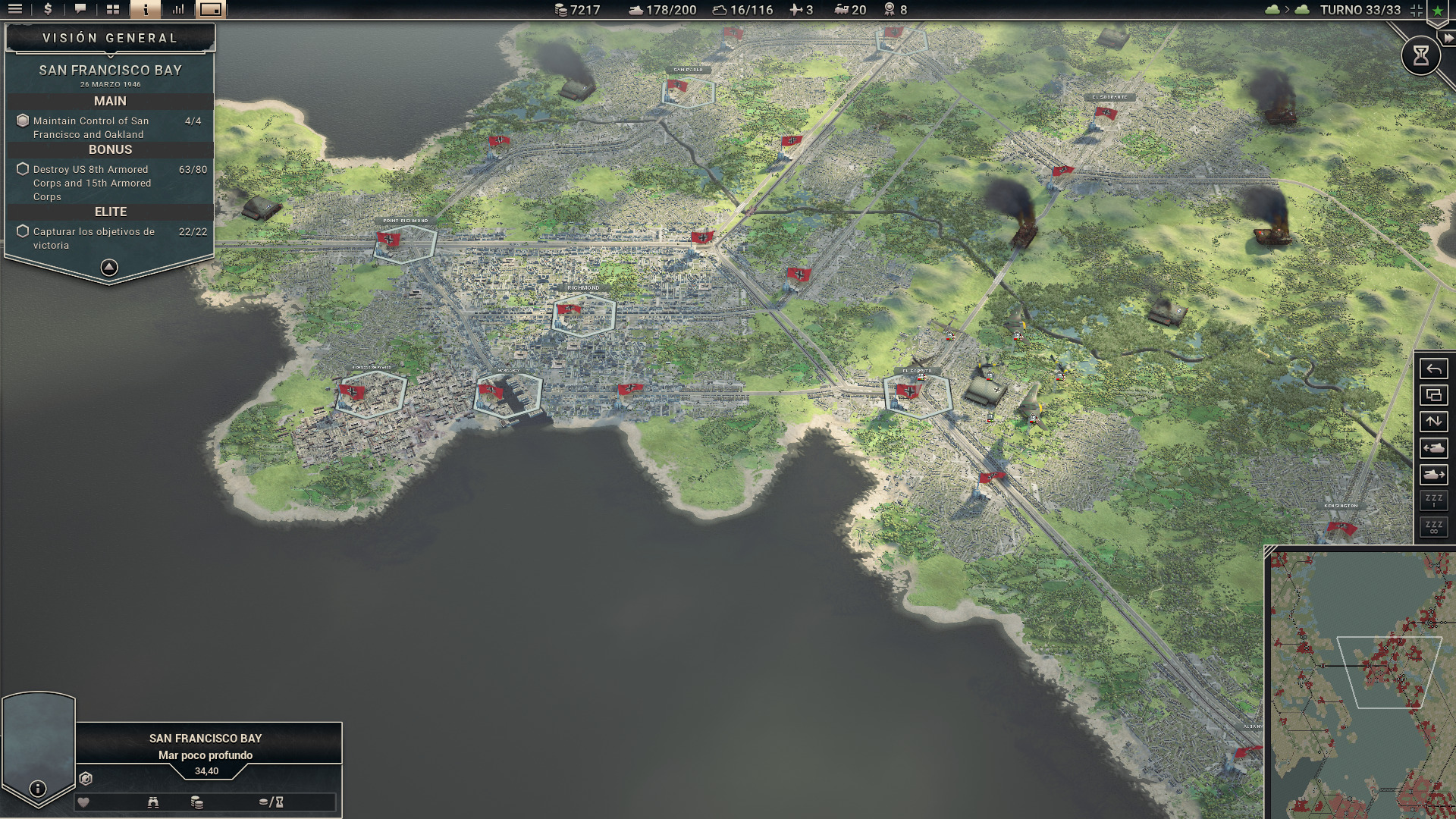Click the sleep ZZZ button
1456x819 pixels.
(1433, 500)
